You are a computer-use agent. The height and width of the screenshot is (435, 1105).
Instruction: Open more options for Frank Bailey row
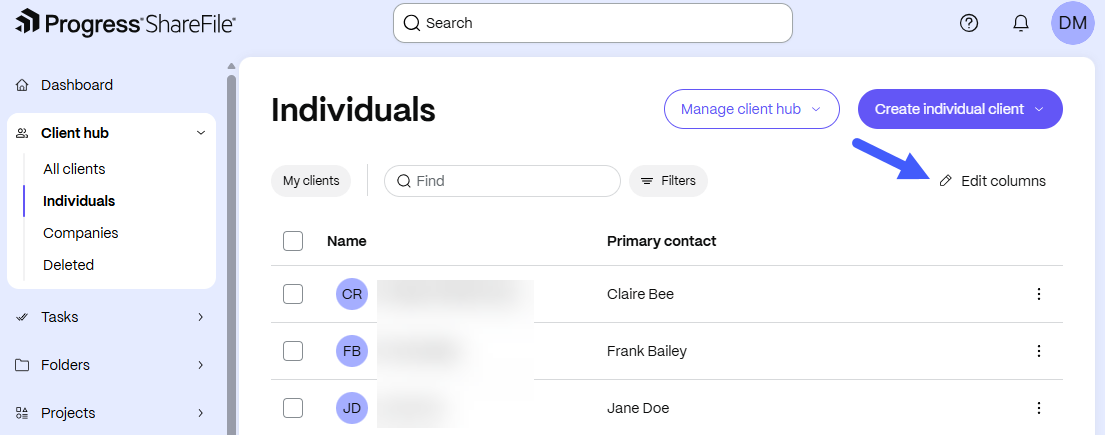[1038, 351]
